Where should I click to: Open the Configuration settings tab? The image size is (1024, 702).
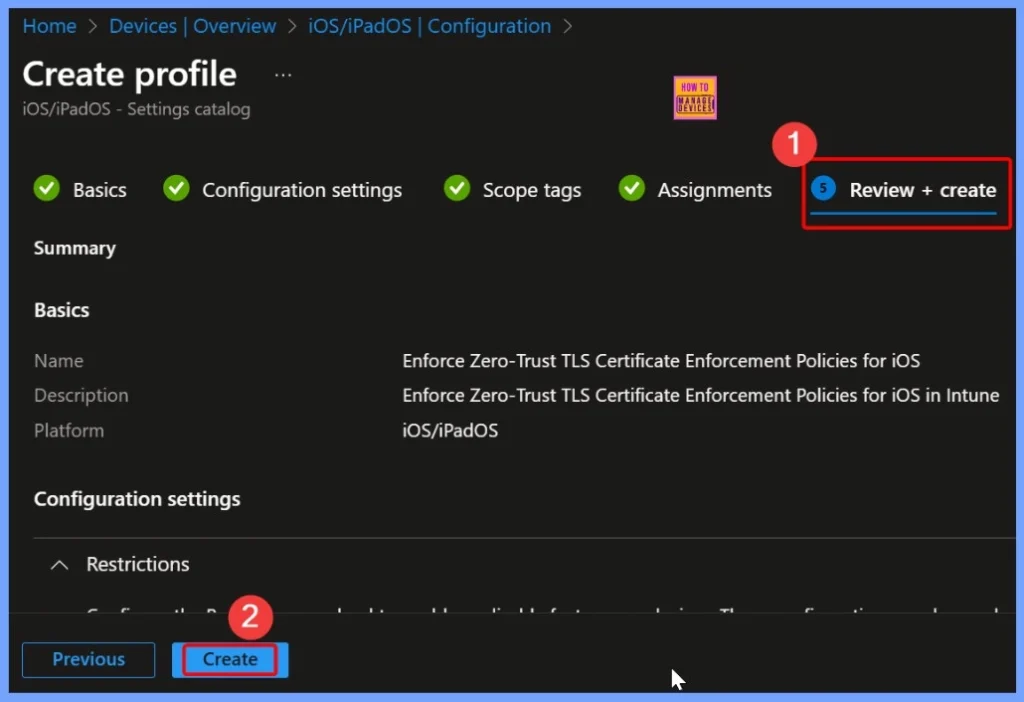[x=301, y=189]
